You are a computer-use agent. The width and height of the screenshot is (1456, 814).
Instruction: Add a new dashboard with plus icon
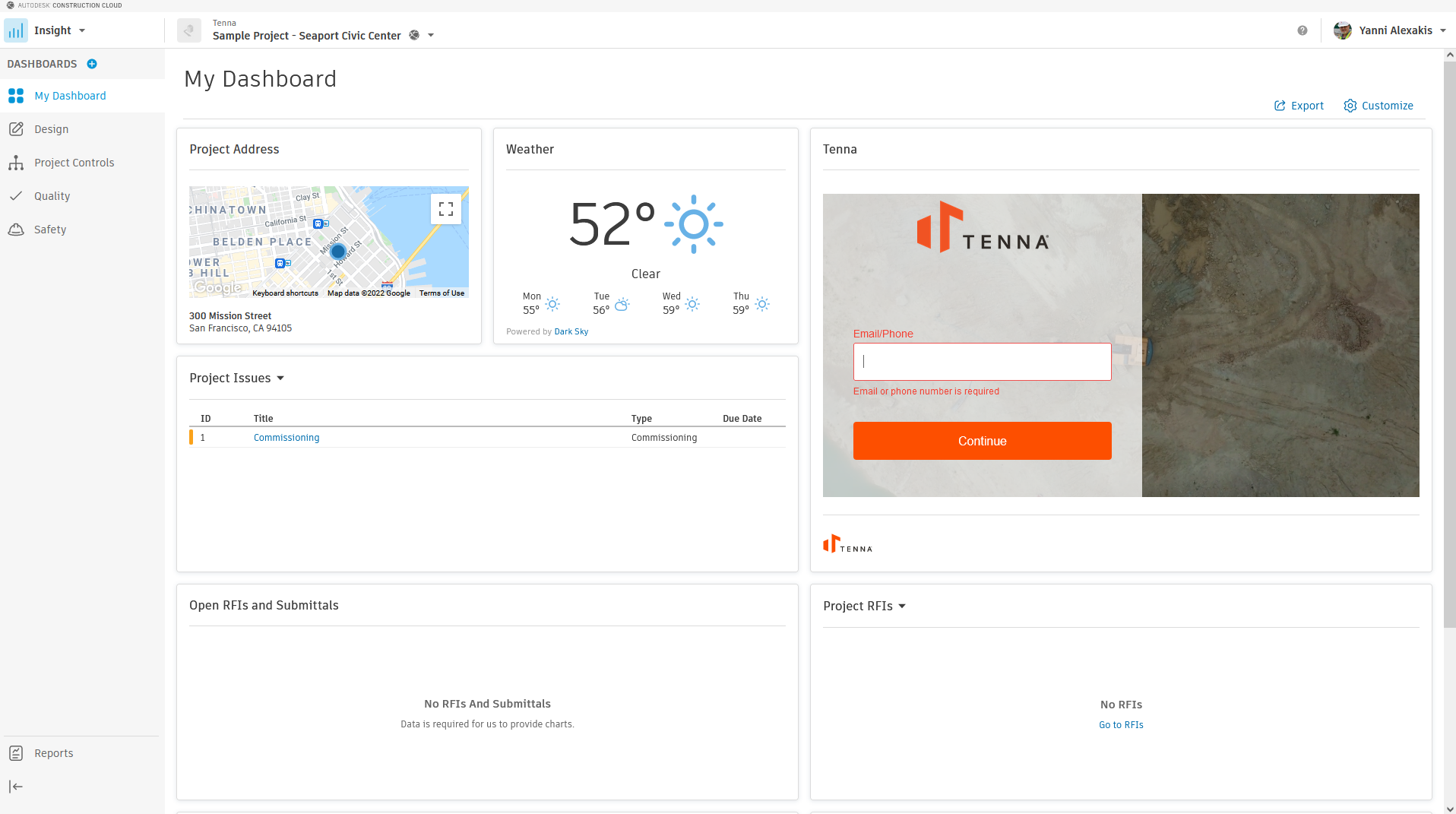[x=92, y=64]
